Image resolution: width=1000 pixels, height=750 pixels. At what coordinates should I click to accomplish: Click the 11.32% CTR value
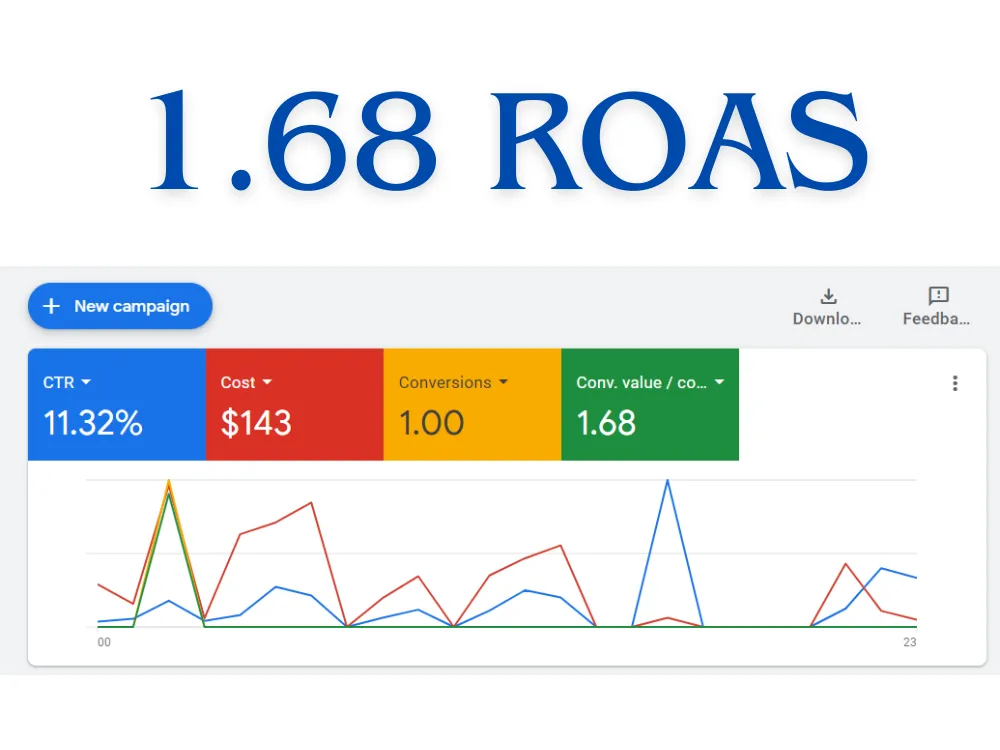coord(92,423)
